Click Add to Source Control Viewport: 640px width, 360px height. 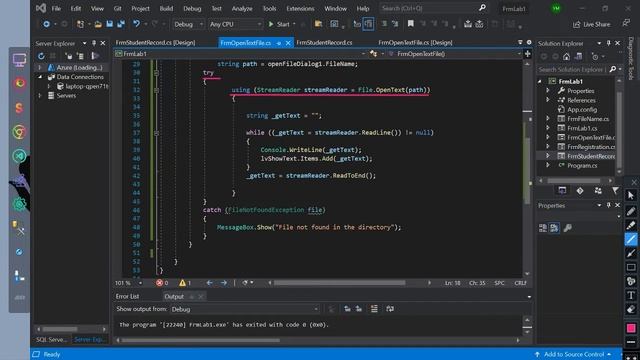tap(573, 354)
